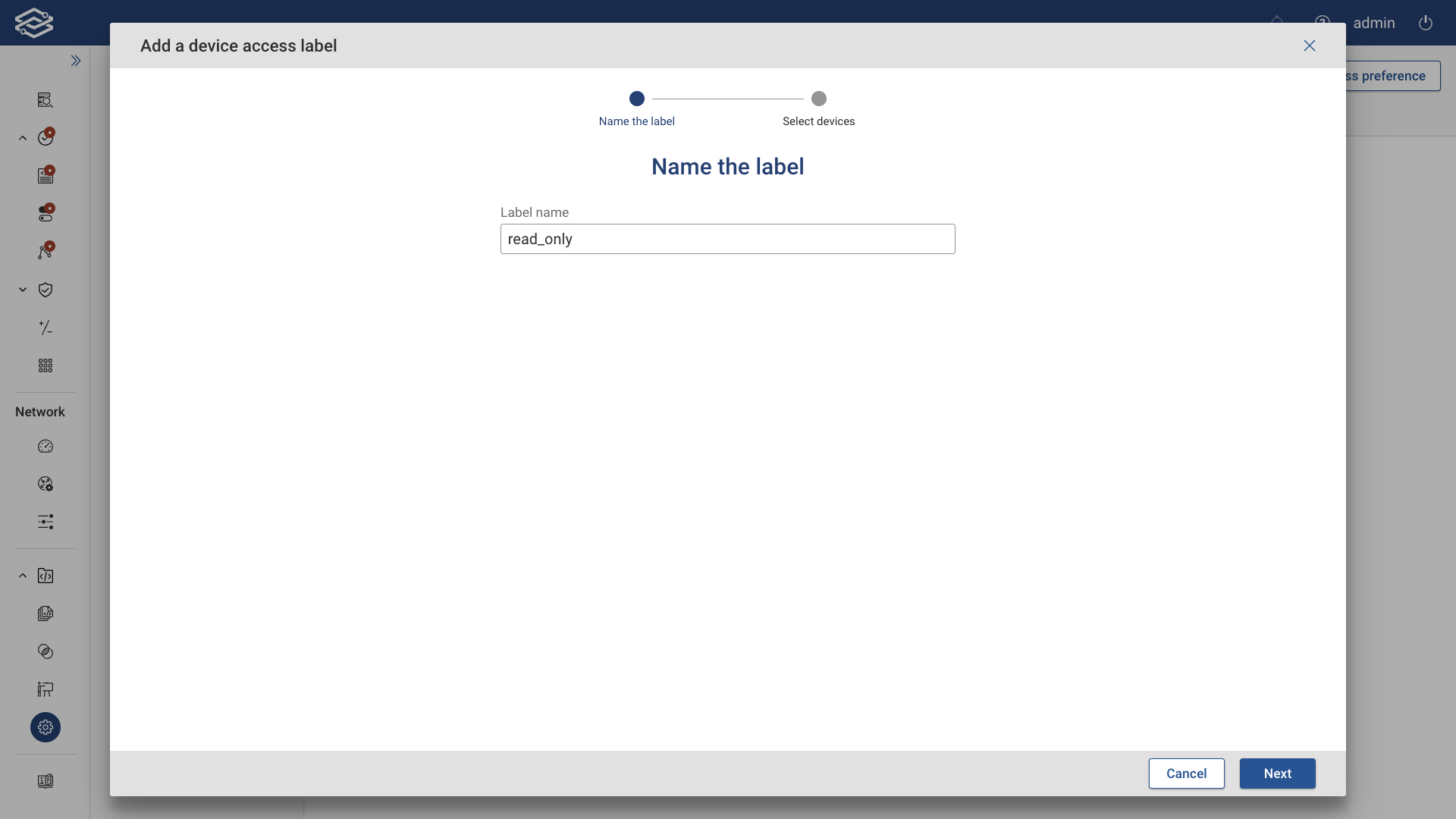This screenshot has width=1456, height=819.
Task: Open the blue gear settings icon
Action: point(45,727)
